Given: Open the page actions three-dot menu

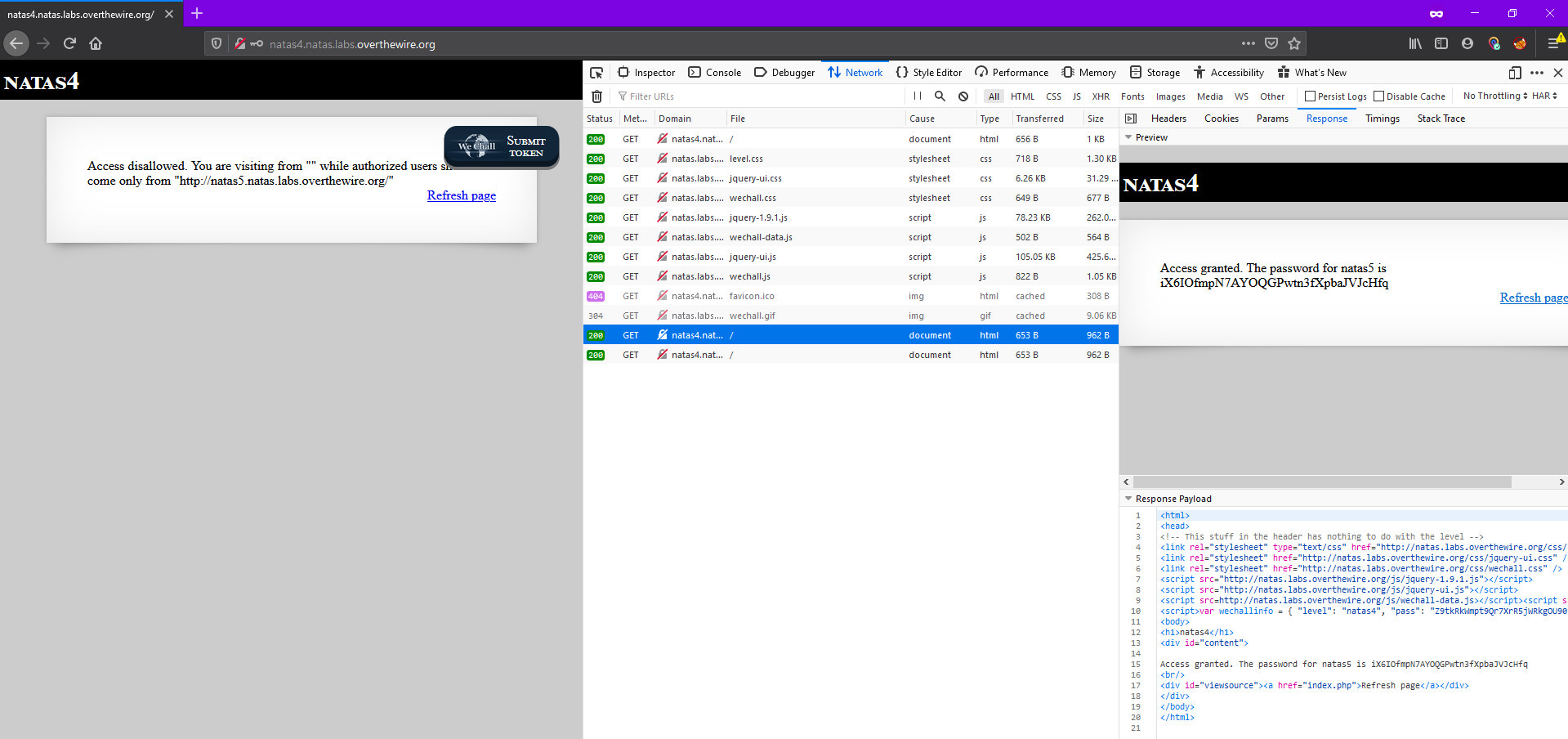Looking at the screenshot, I should point(1248,43).
